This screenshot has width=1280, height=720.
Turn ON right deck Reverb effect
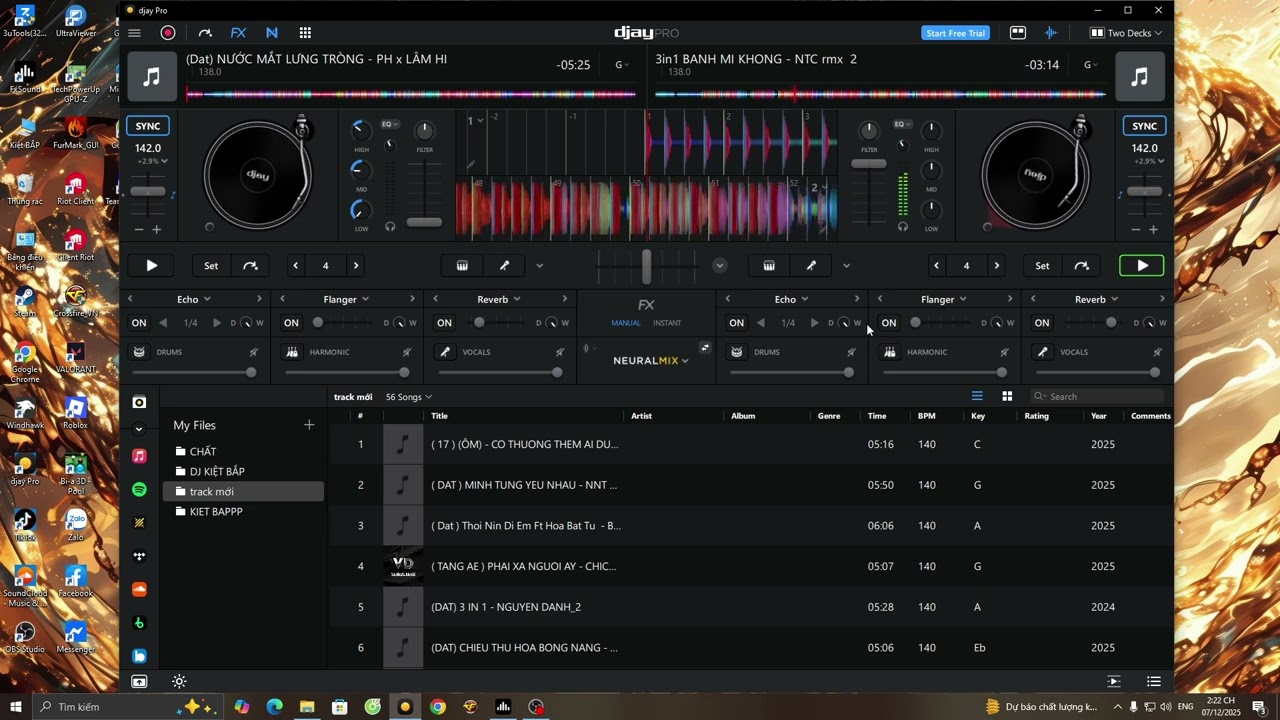1042,323
